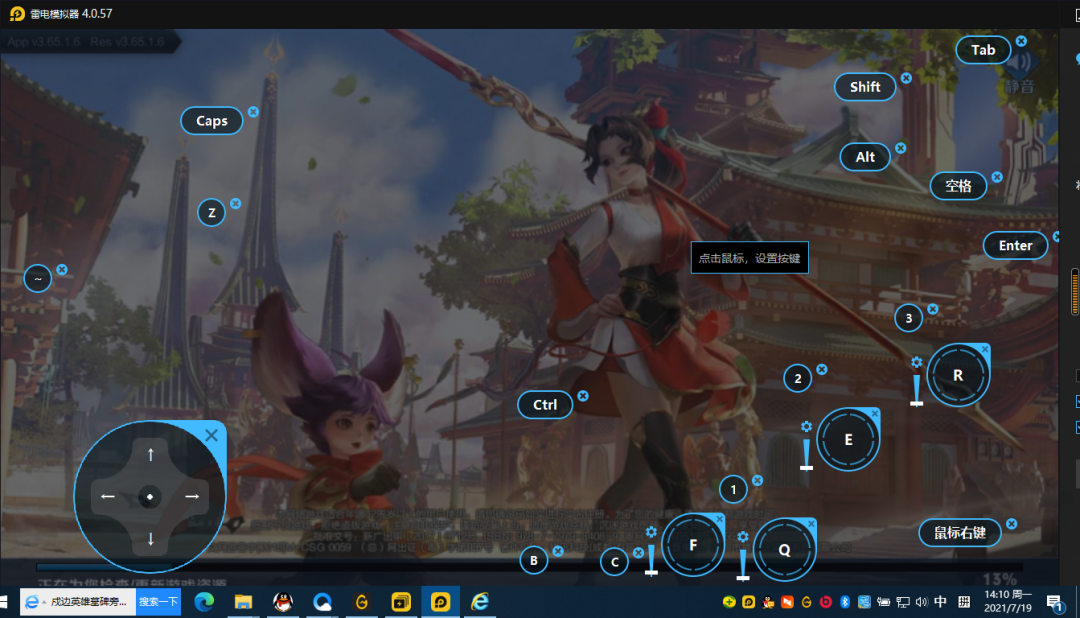Select the R skill key circle

coord(958,375)
